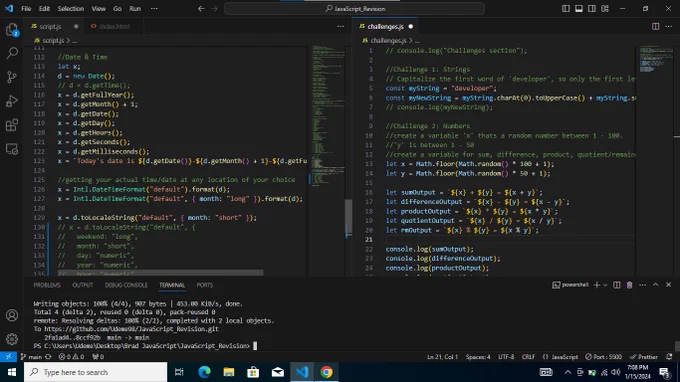Image resolution: width=680 pixels, height=382 pixels.
Task: Toggle the secondary sidebar layout button
Action: [592, 9]
